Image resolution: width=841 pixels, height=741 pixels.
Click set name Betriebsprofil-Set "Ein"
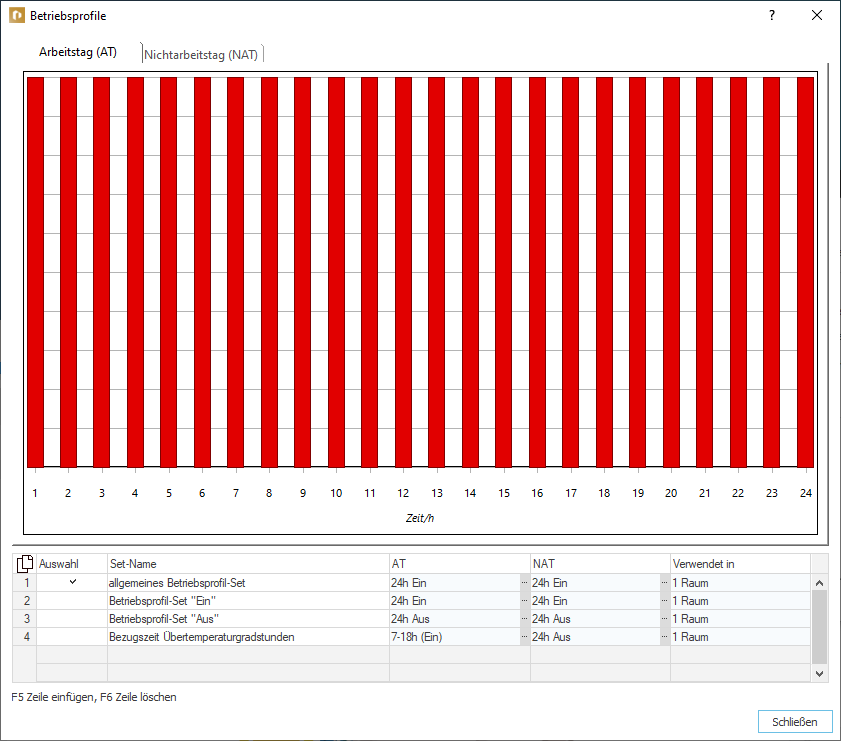click(x=163, y=601)
